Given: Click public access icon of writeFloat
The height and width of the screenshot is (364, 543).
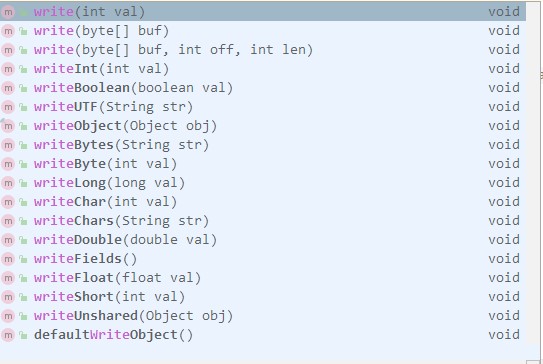Looking at the screenshot, I should tap(24, 278).
